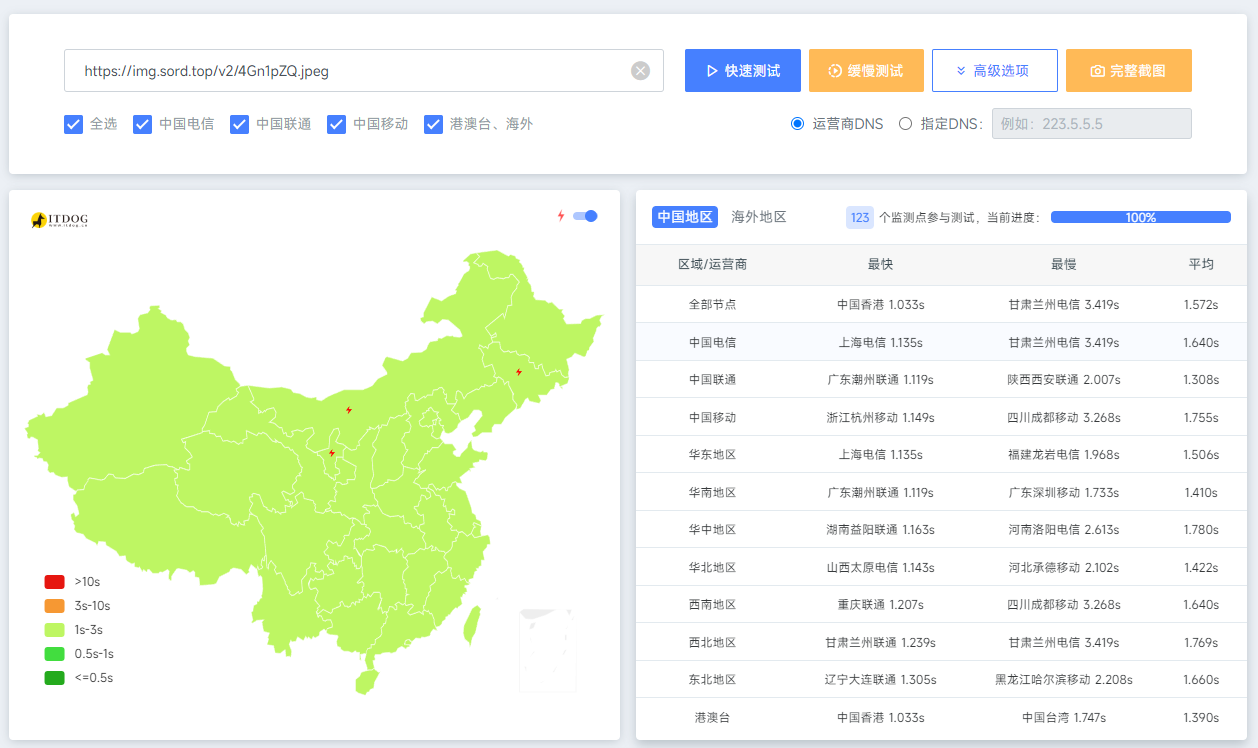Enable the 运营商DNS radio option

797,124
